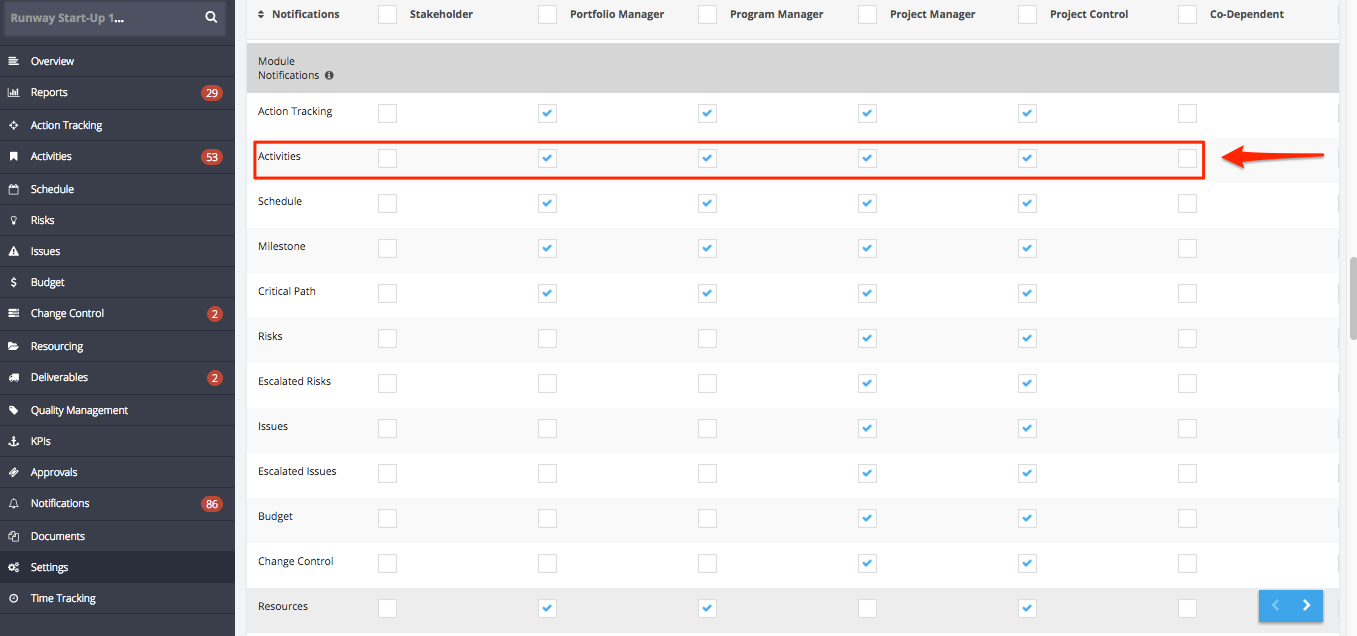
Task: Click the Notifications 86 count badge
Action: tap(211, 504)
